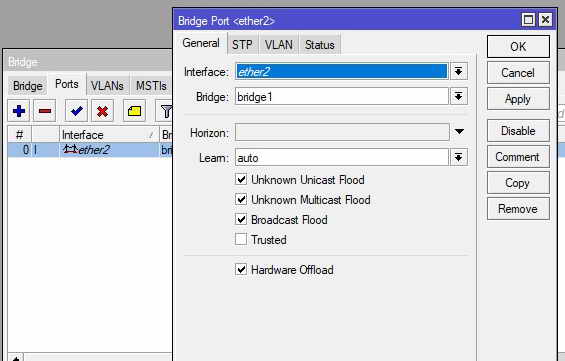Viewport: 565px width, 361px height.
Task: Switch to the General tab
Action: point(201,43)
